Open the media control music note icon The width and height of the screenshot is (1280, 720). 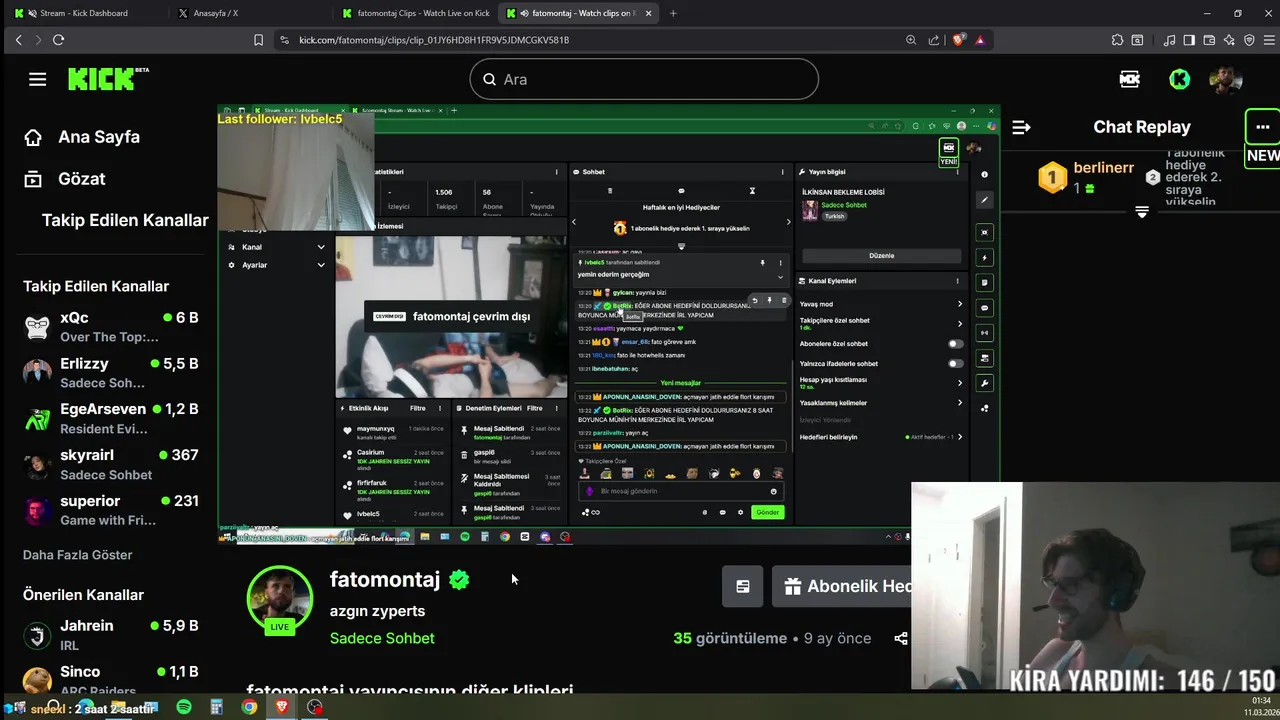click(1169, 40)
